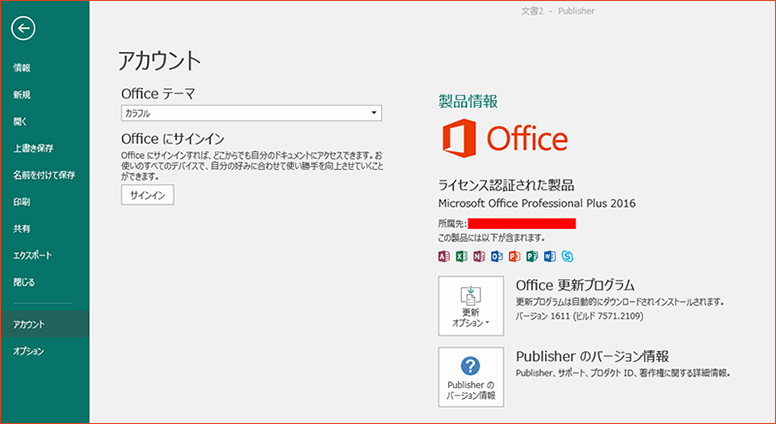The image size is (776, 424).
Task: Select 閉じる in the sidebar
Action: click(x=24, y=282)
